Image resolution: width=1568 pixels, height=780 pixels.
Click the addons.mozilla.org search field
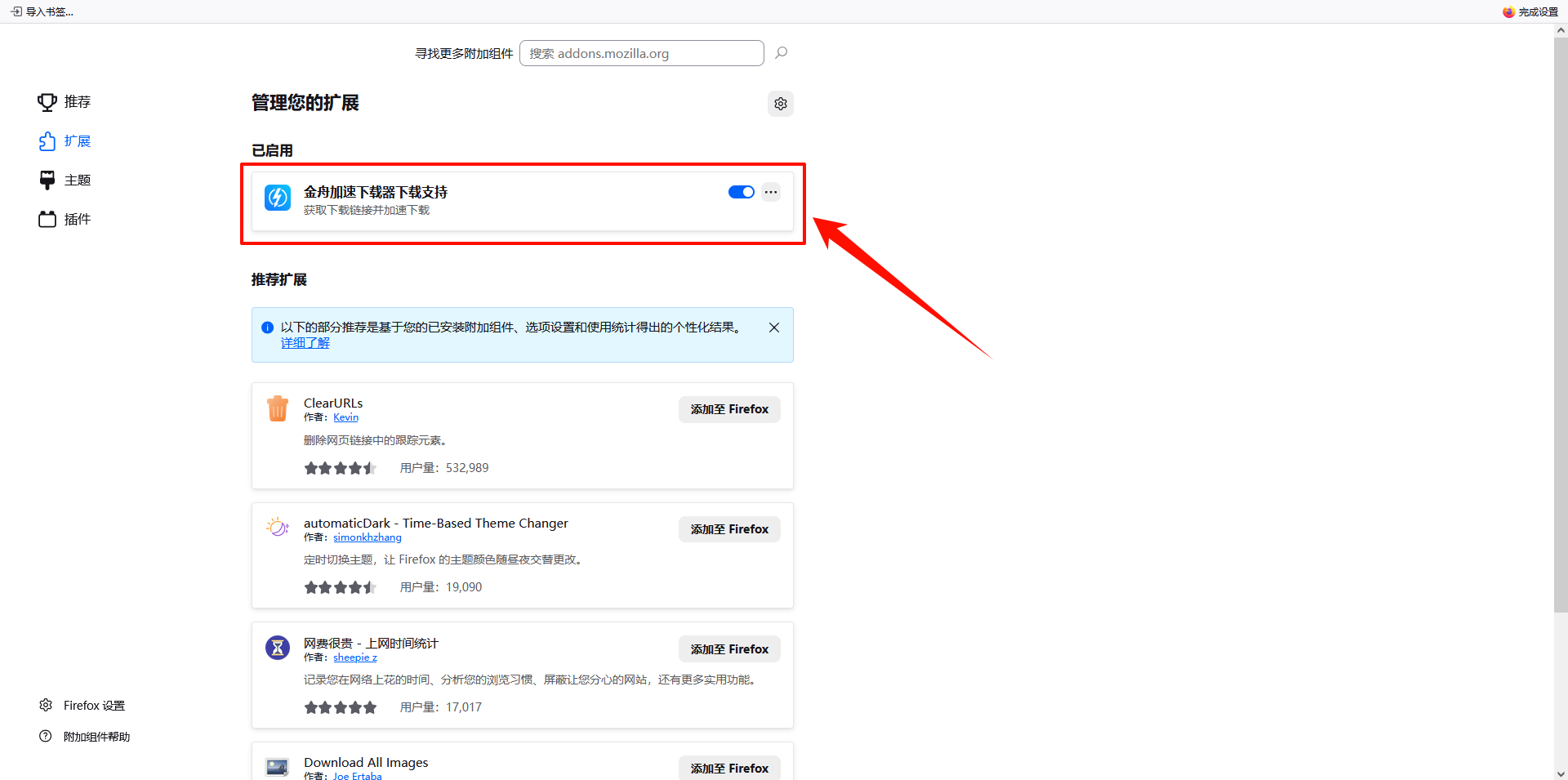[641, 53]
